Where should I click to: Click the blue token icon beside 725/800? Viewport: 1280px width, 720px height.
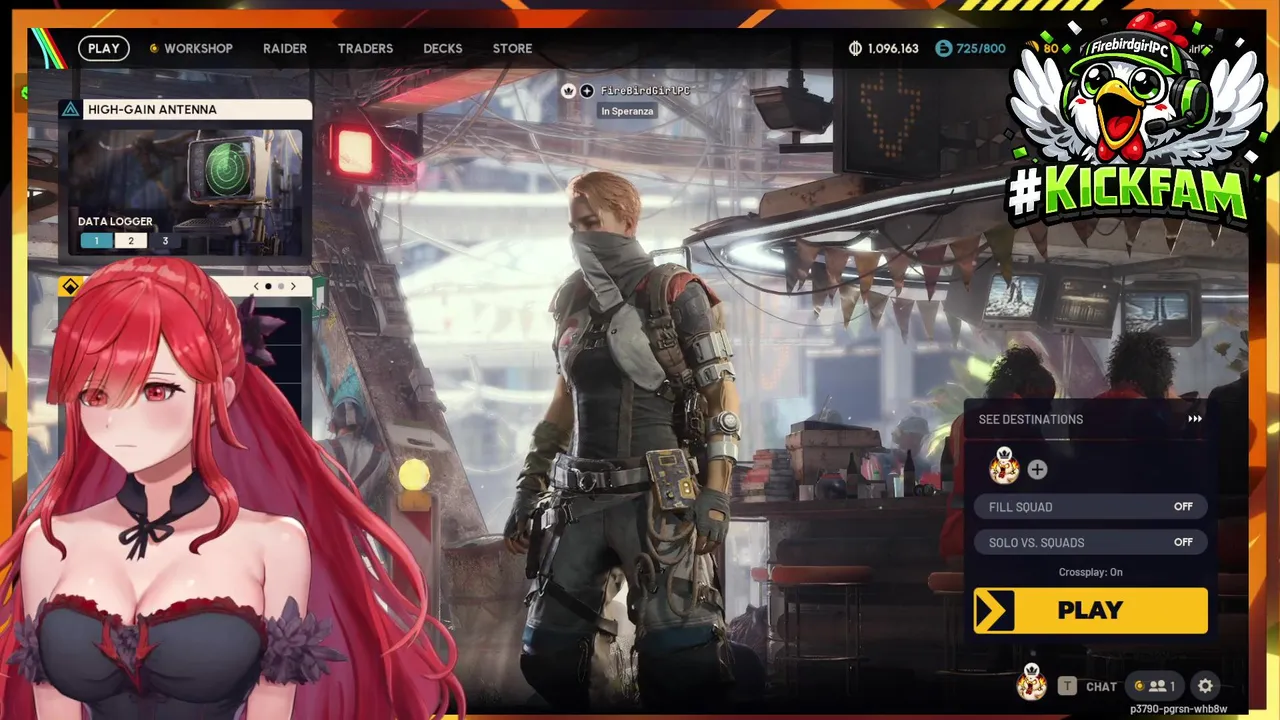[x=944, y=48]
